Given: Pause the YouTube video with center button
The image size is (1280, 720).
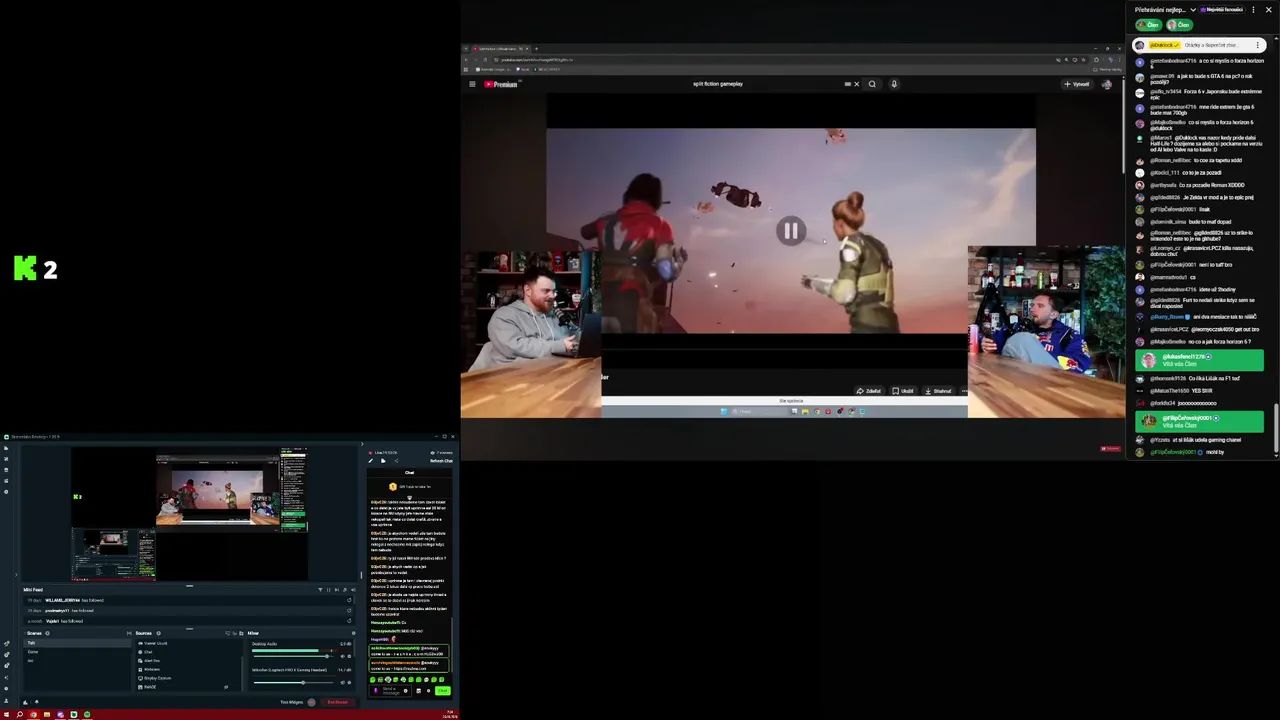Looking at the screenshot, I should point(790,231).
